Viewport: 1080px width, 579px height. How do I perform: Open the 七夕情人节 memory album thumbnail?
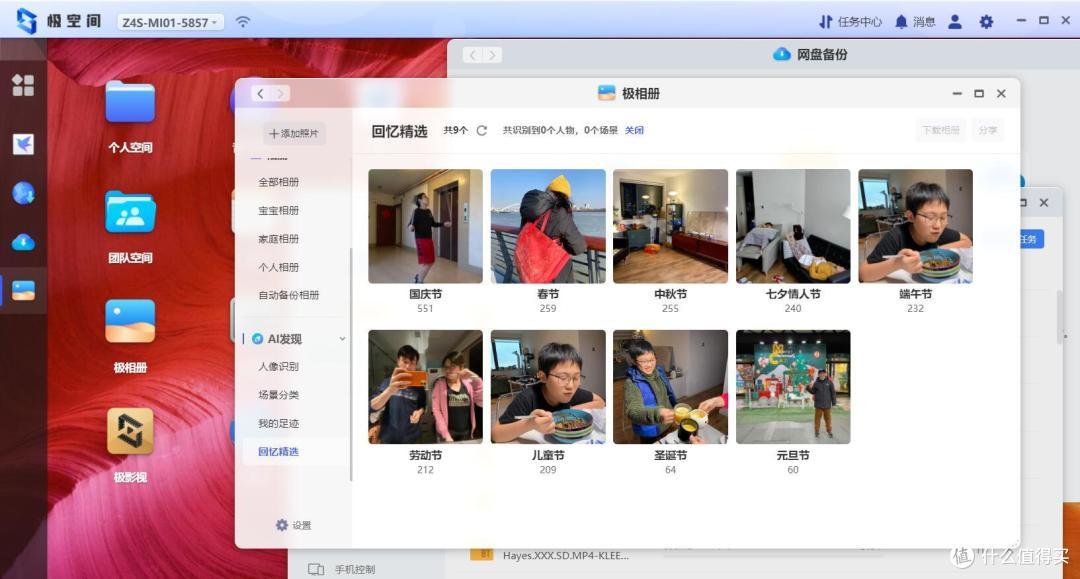[x=793, y=227]
